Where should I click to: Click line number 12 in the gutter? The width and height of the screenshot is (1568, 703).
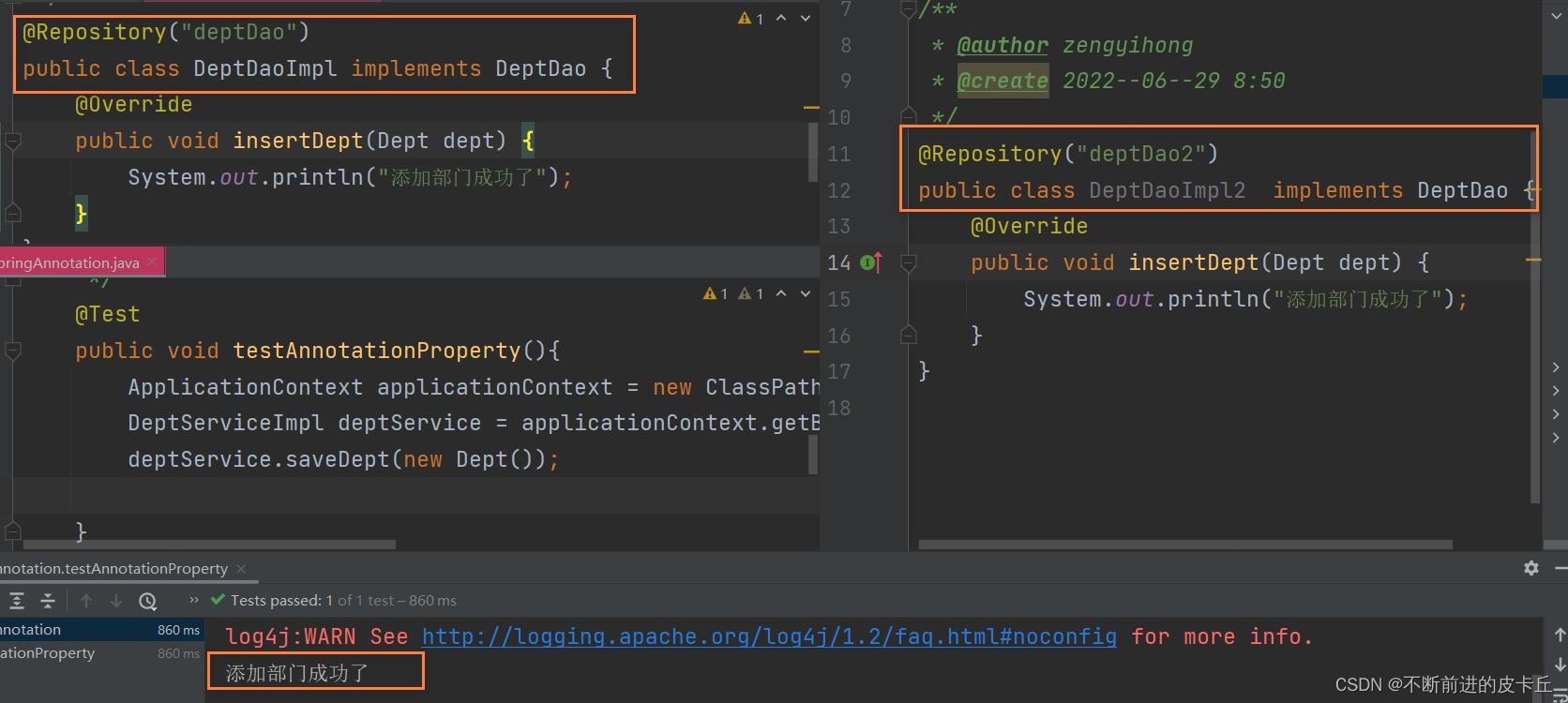coord(839,190)
